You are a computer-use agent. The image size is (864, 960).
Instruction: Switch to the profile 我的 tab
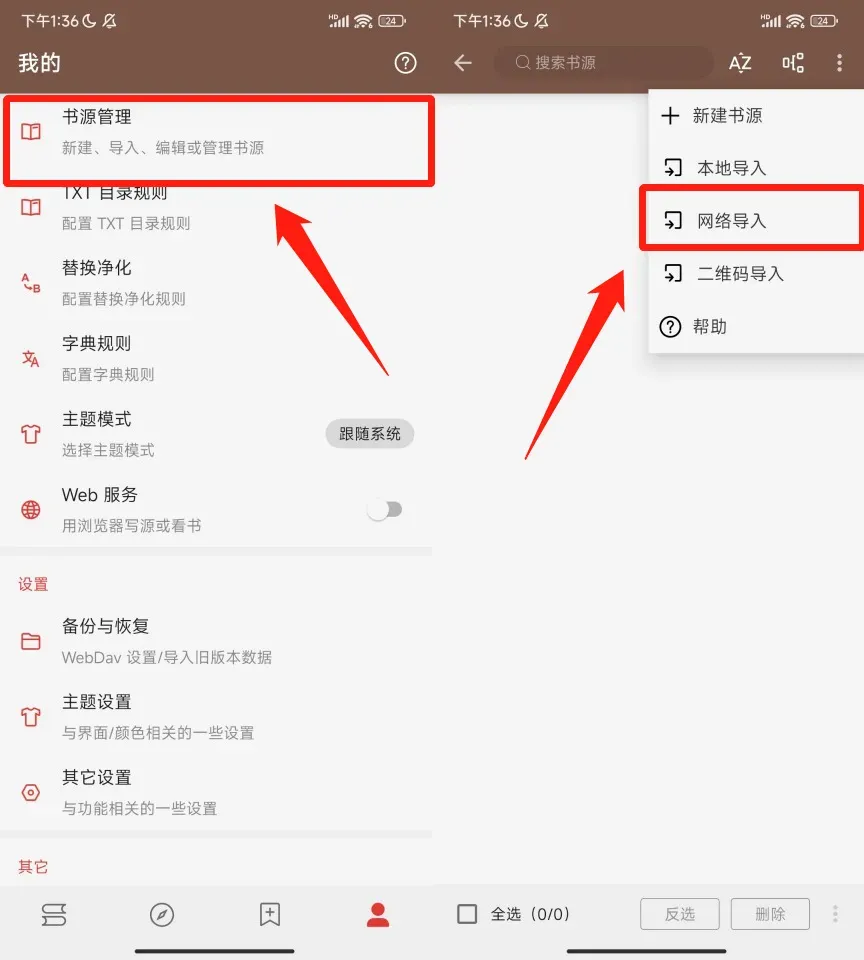click(378, 915)
